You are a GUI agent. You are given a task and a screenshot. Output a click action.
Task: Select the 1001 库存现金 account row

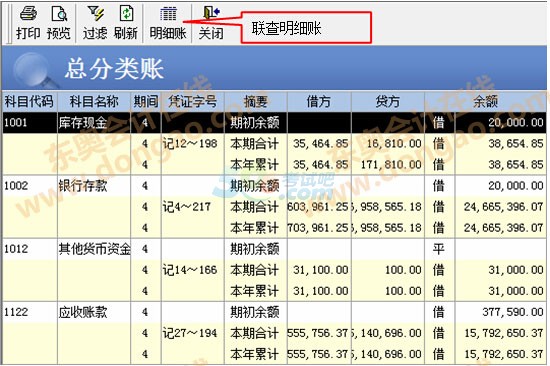click(x=274, y=122)
